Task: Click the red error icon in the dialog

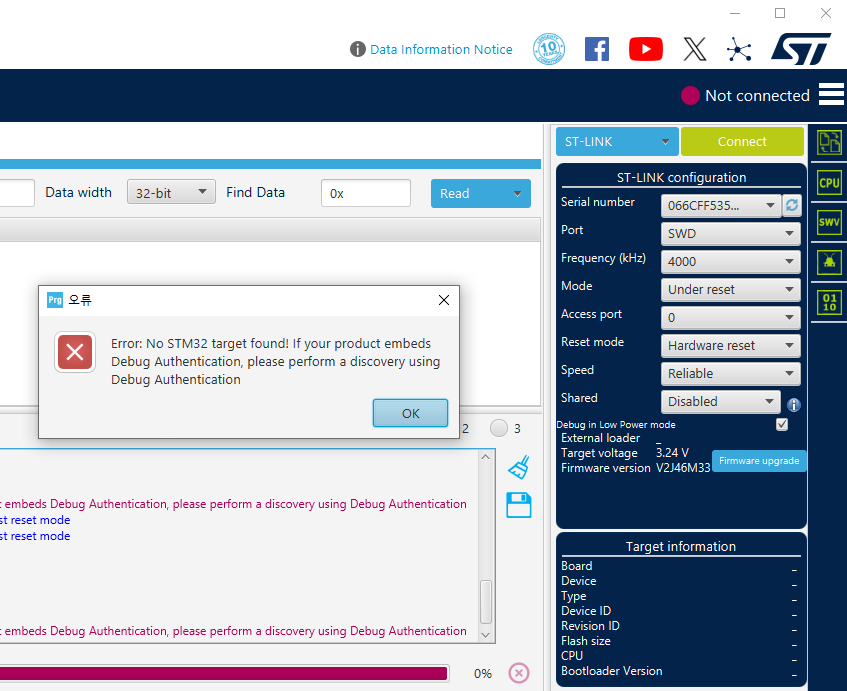Action: point(75,352)
